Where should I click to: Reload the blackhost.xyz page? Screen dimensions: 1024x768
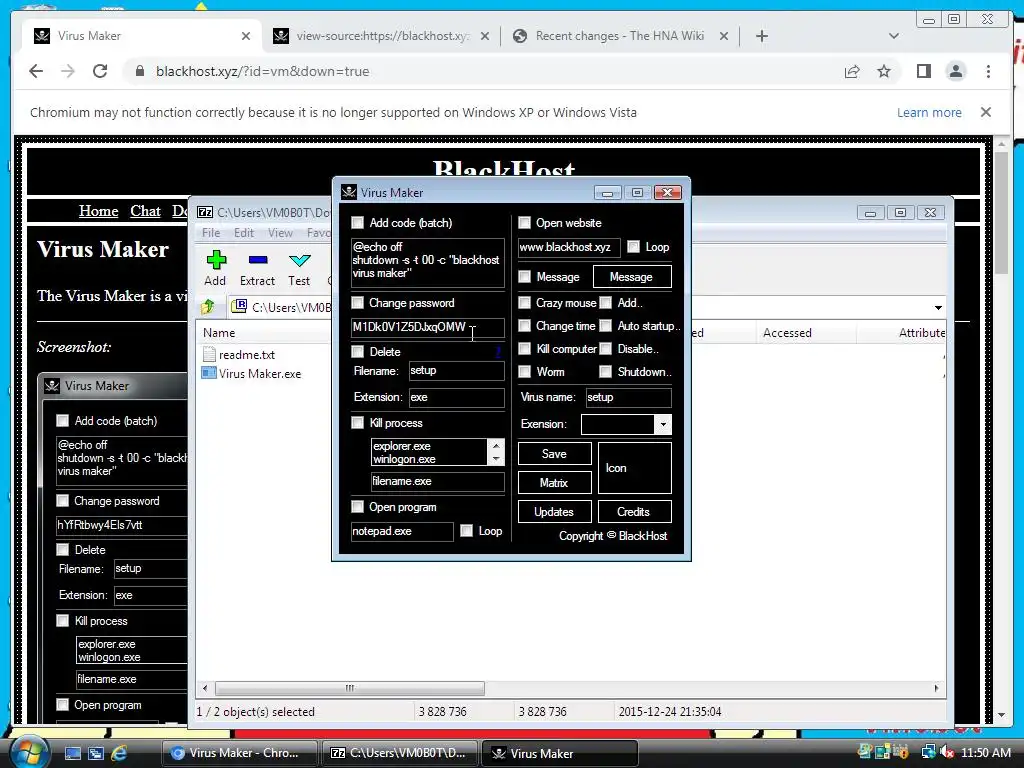(100, 71)
